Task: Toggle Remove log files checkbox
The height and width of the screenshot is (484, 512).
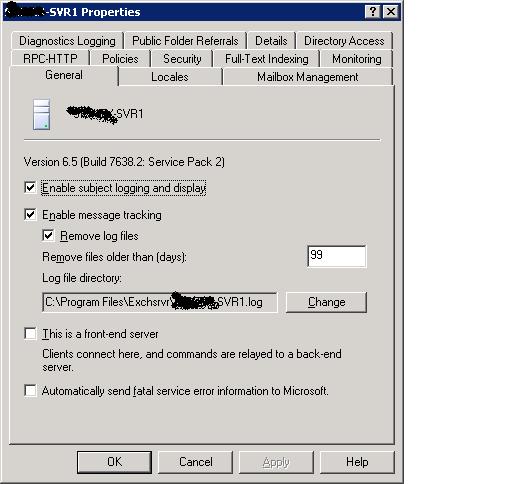Action: [x=48, y=236]
